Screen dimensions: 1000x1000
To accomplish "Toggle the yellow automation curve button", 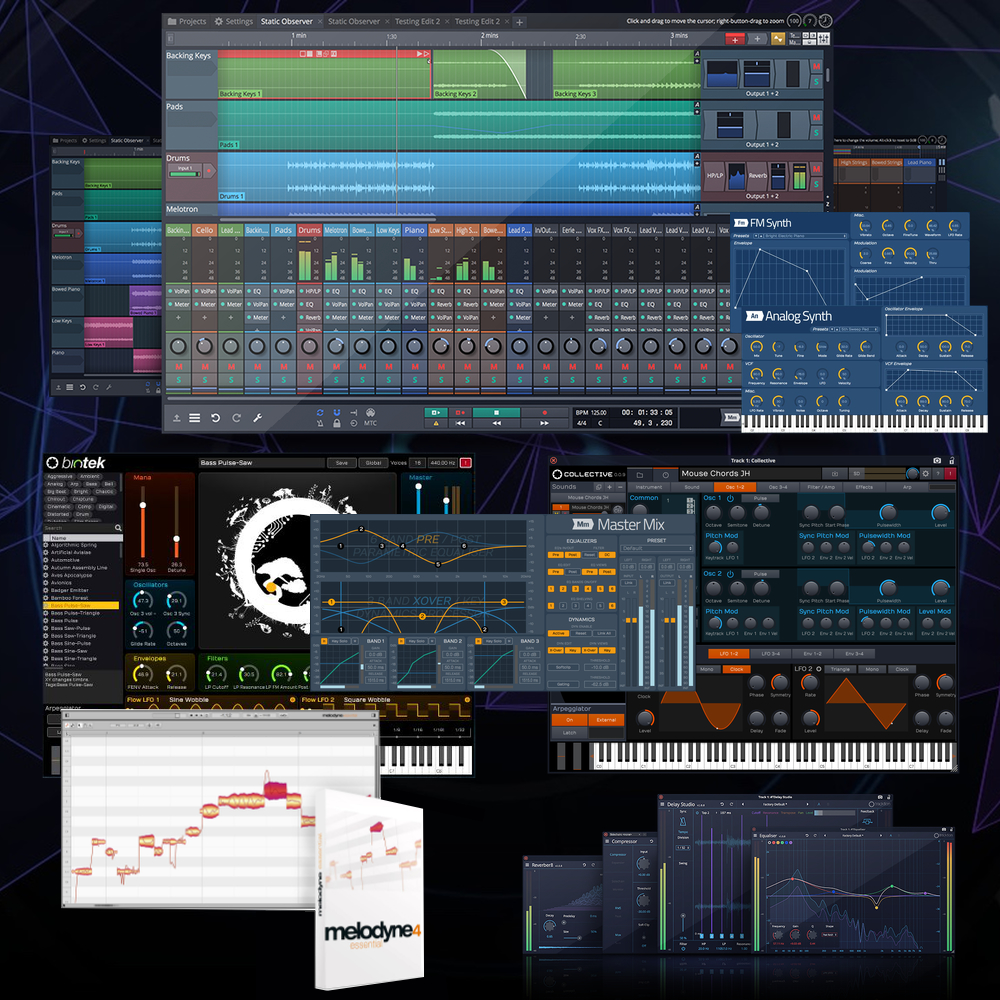I will 778,40.
